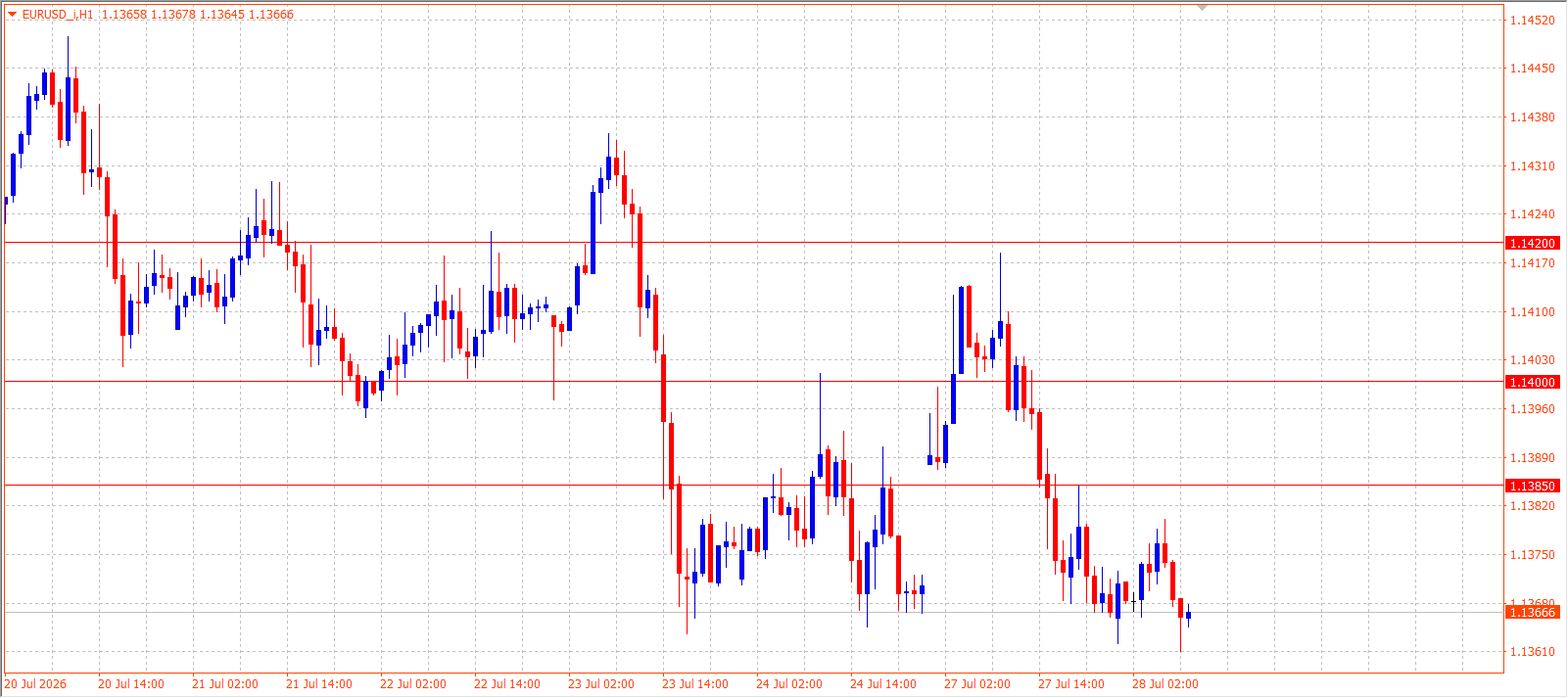Click the 24 Jul 14:00 time label
The height and width of the screenshot is (698, 1568).
point(883,684)
